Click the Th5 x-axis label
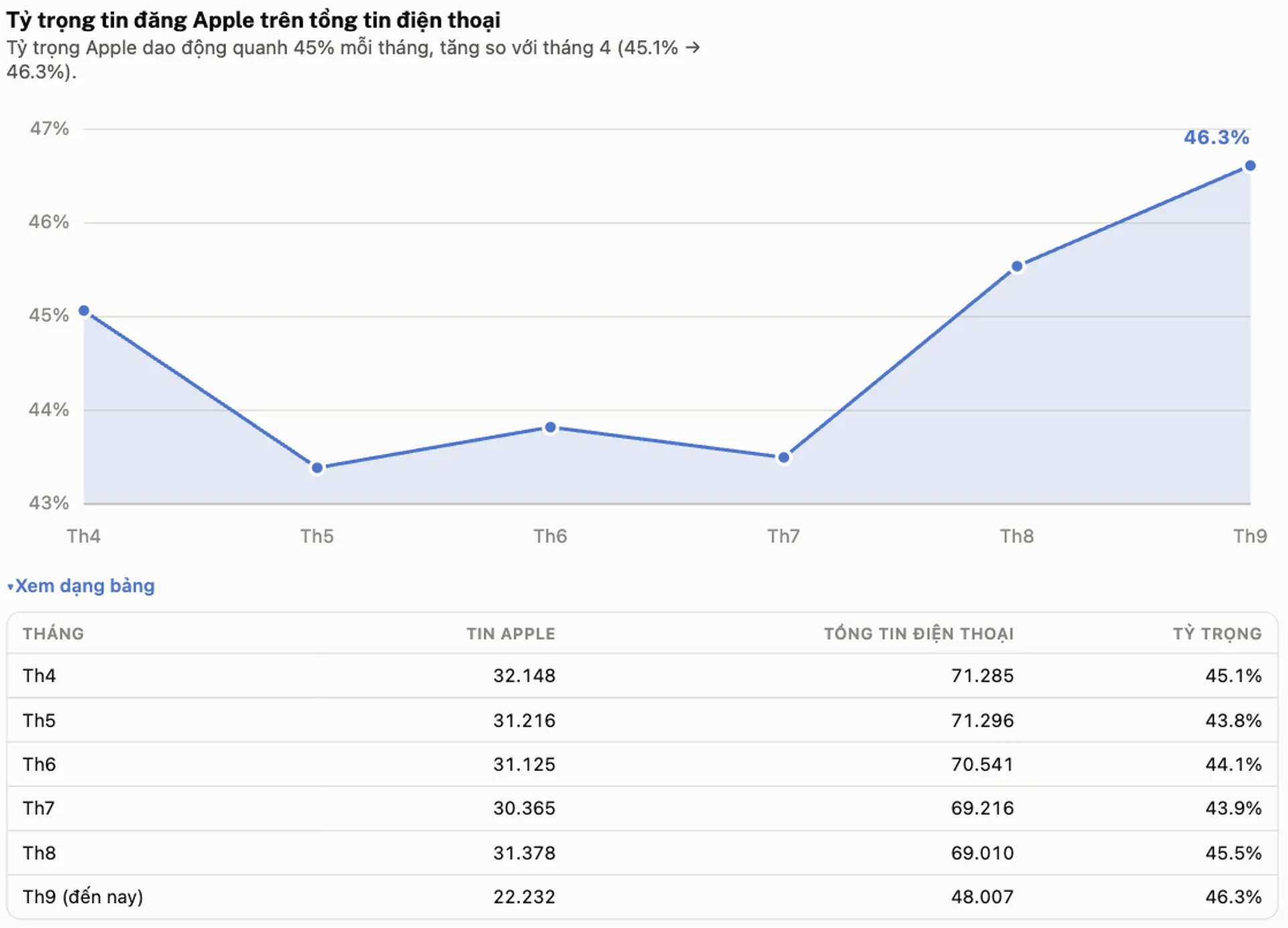Screen dimensions: 1288x928 click(x=317, y=536)
